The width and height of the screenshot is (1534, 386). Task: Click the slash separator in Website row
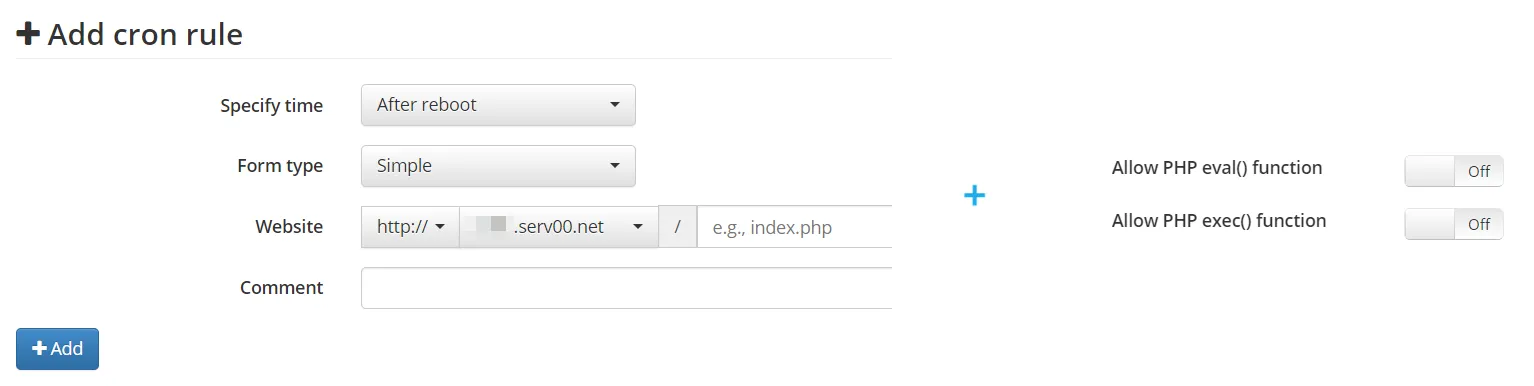tap(678, 227)
